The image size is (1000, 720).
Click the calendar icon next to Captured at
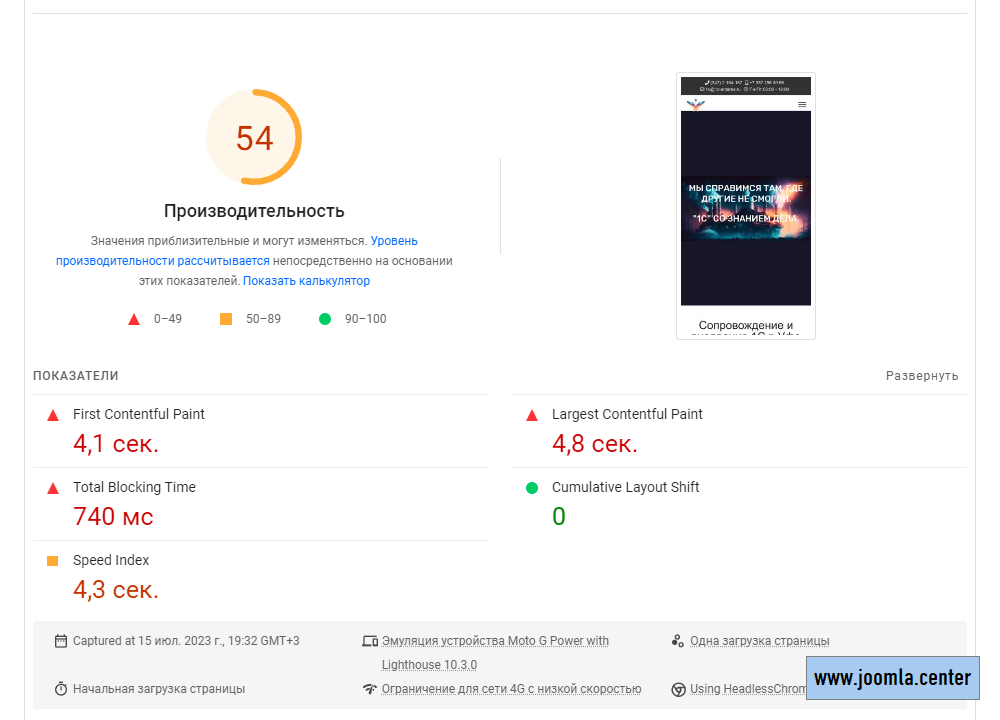click(x=61, y=641)
